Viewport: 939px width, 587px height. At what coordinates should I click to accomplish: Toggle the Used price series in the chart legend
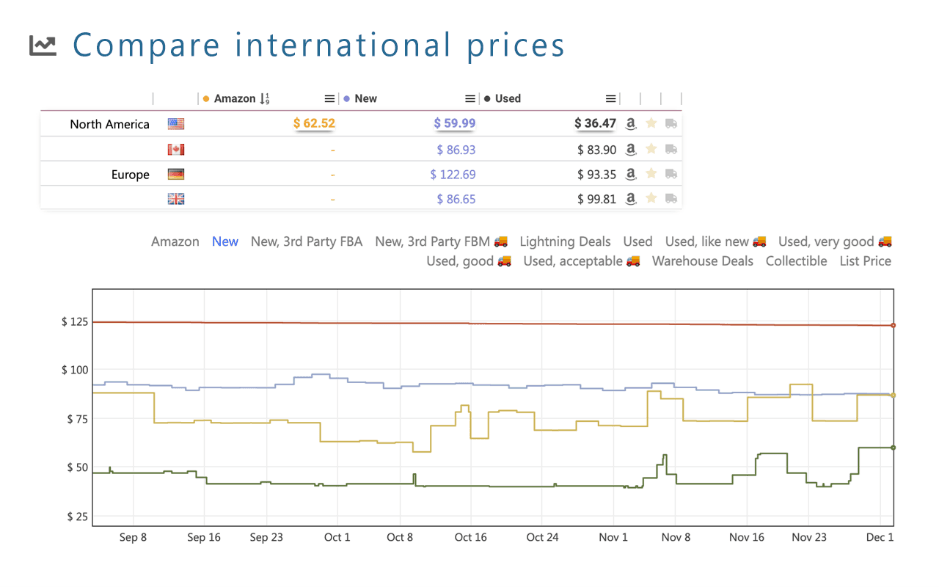pos(637,241)
